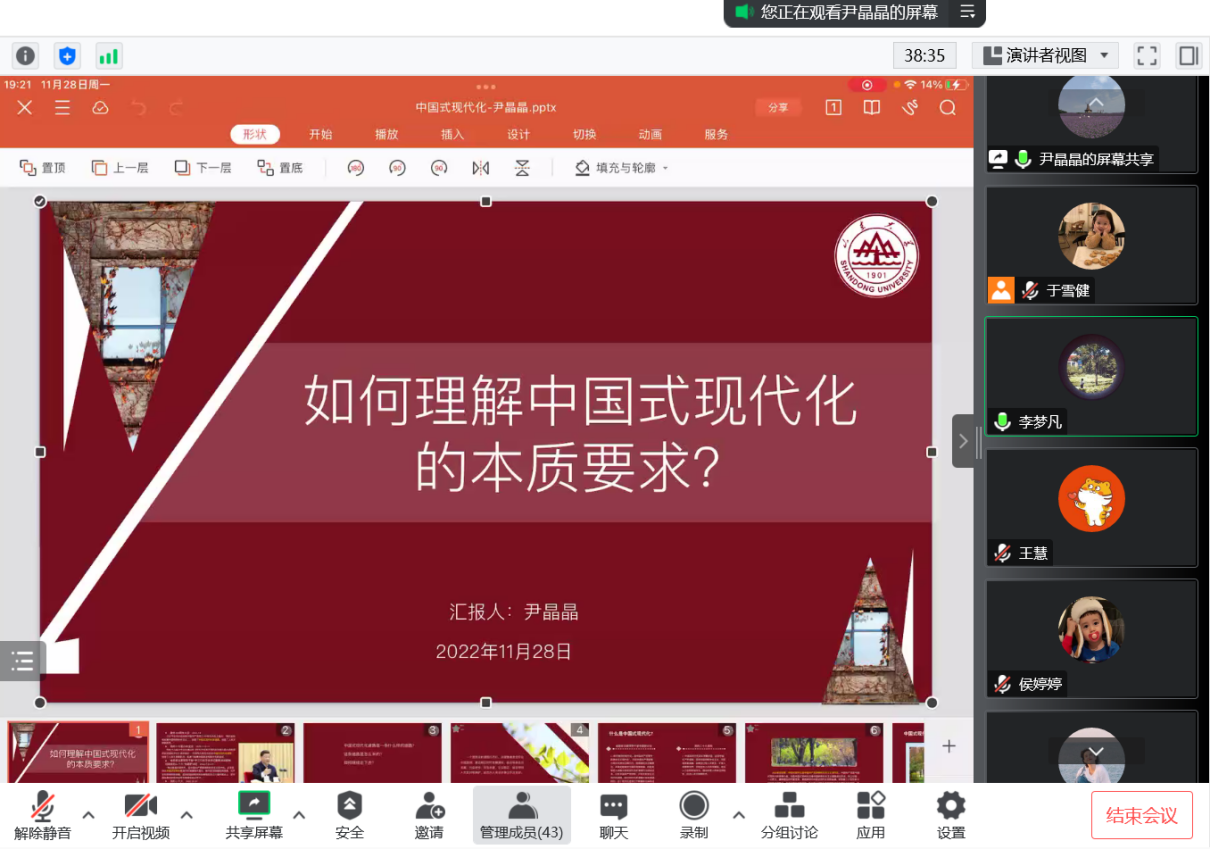
Task: Open the meeting info icon
Action: tap(25, 56)
